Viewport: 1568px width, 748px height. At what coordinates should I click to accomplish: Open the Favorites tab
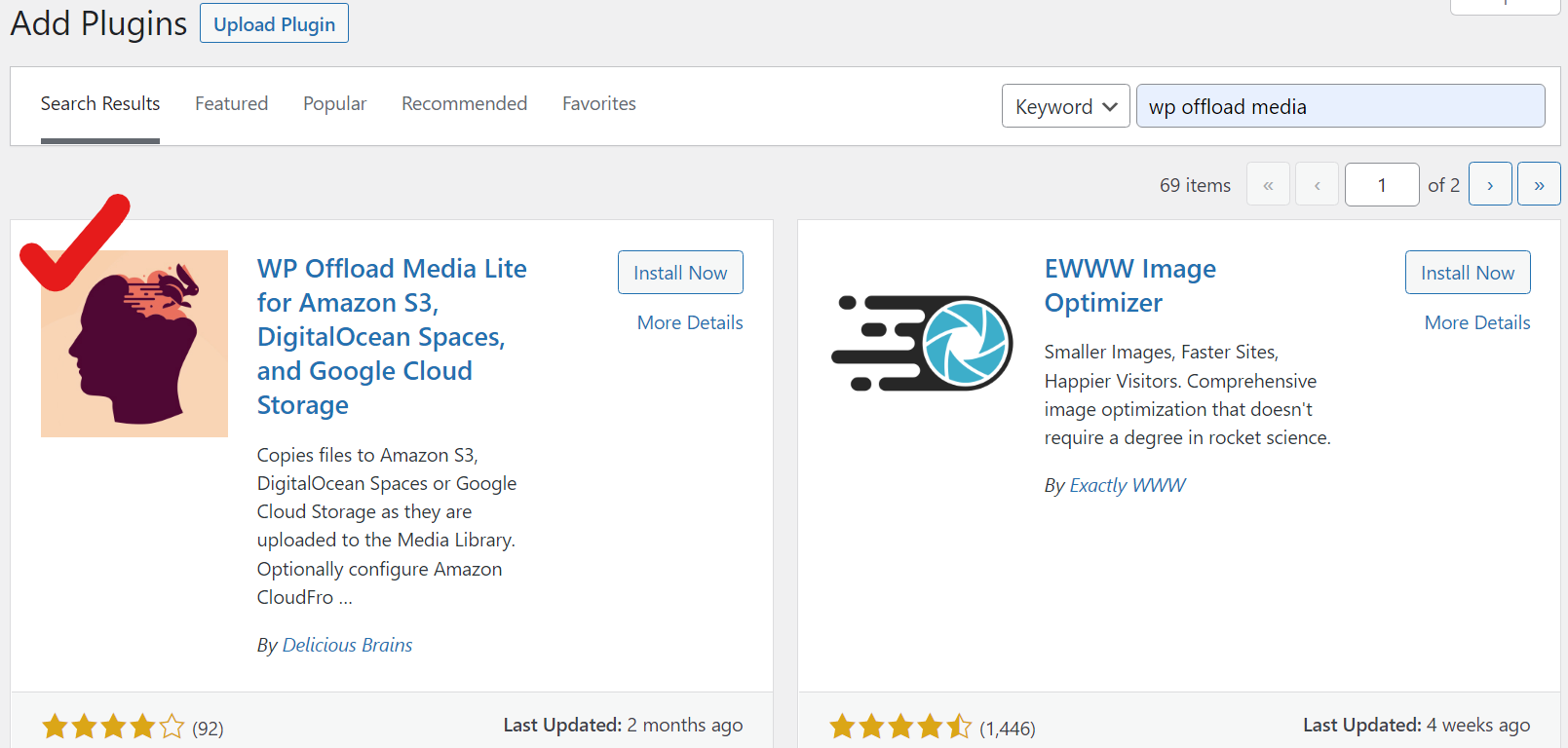coord(598,103)
